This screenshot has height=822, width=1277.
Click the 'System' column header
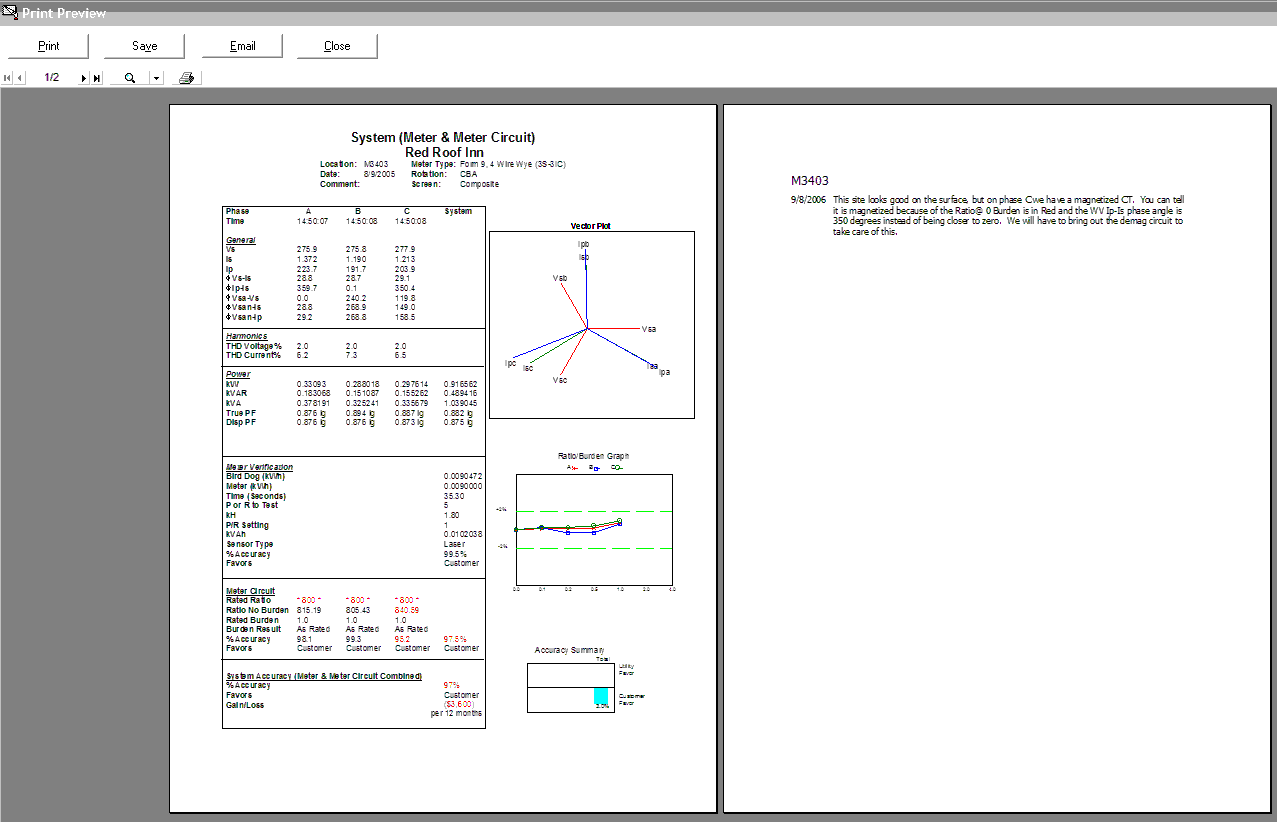click(458, 211)
